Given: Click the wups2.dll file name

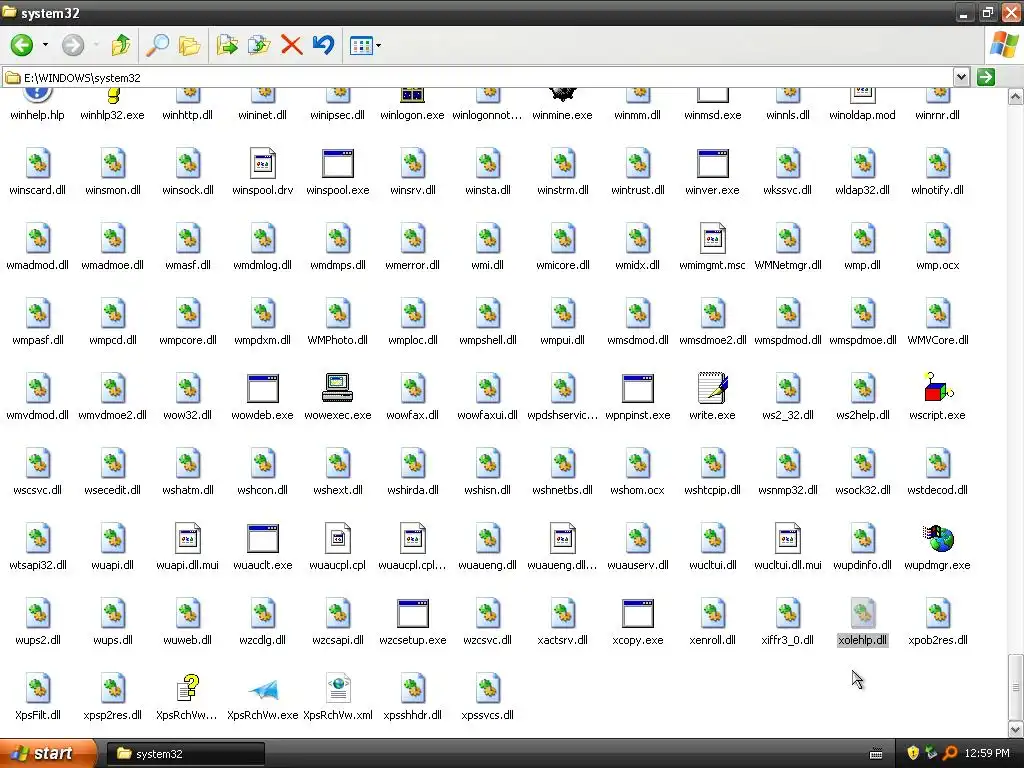Looking at the screenshot, I should click(x=38, y=640).
